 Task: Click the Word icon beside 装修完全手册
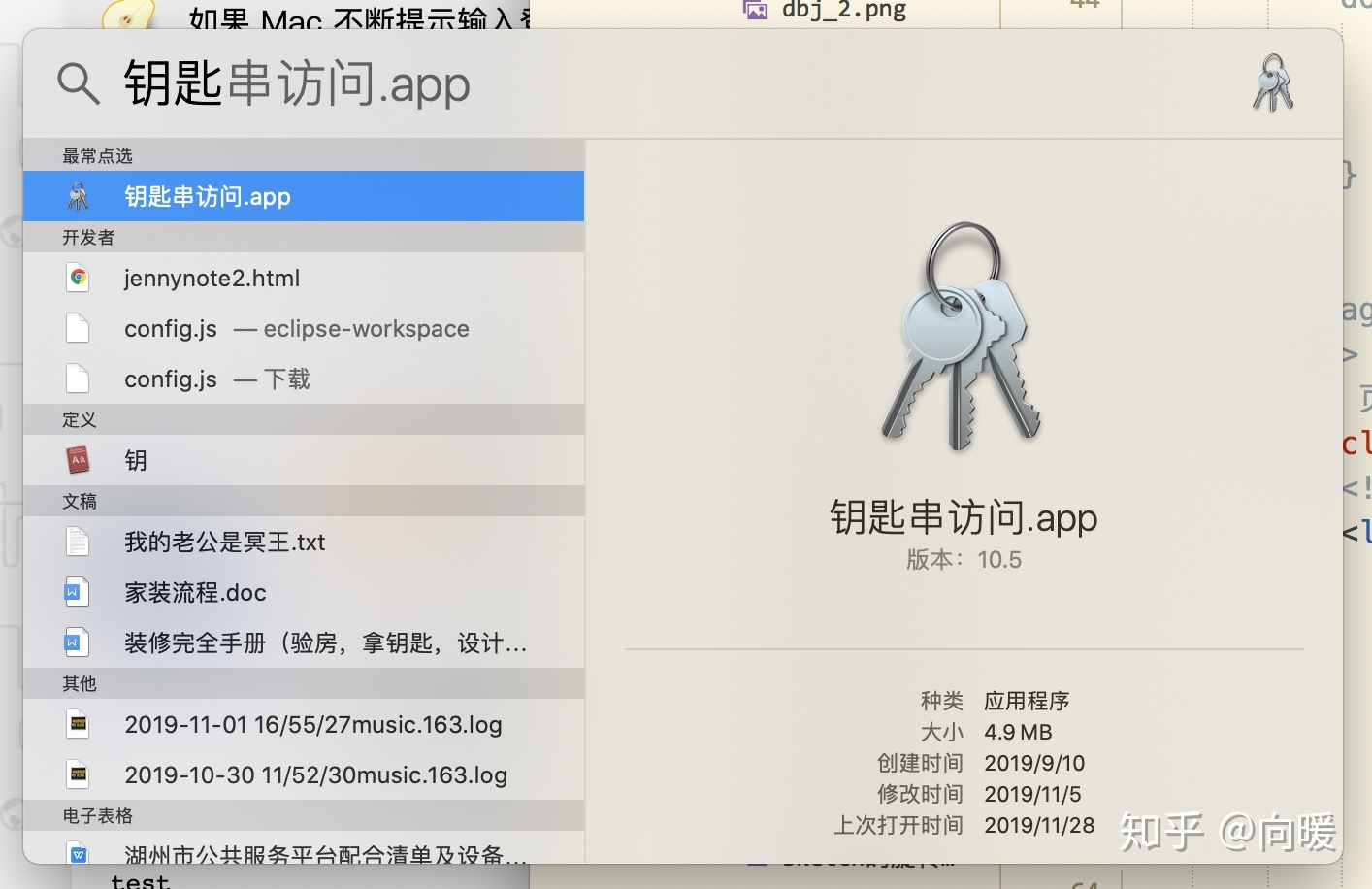click(x=78, y=642)
